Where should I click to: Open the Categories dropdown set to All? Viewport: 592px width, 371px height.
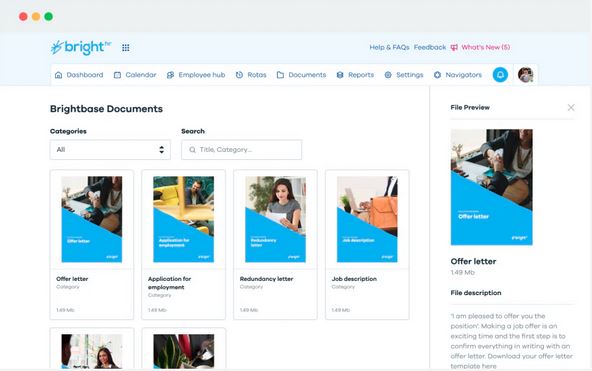pyautogui.click(x=110, y=150)
